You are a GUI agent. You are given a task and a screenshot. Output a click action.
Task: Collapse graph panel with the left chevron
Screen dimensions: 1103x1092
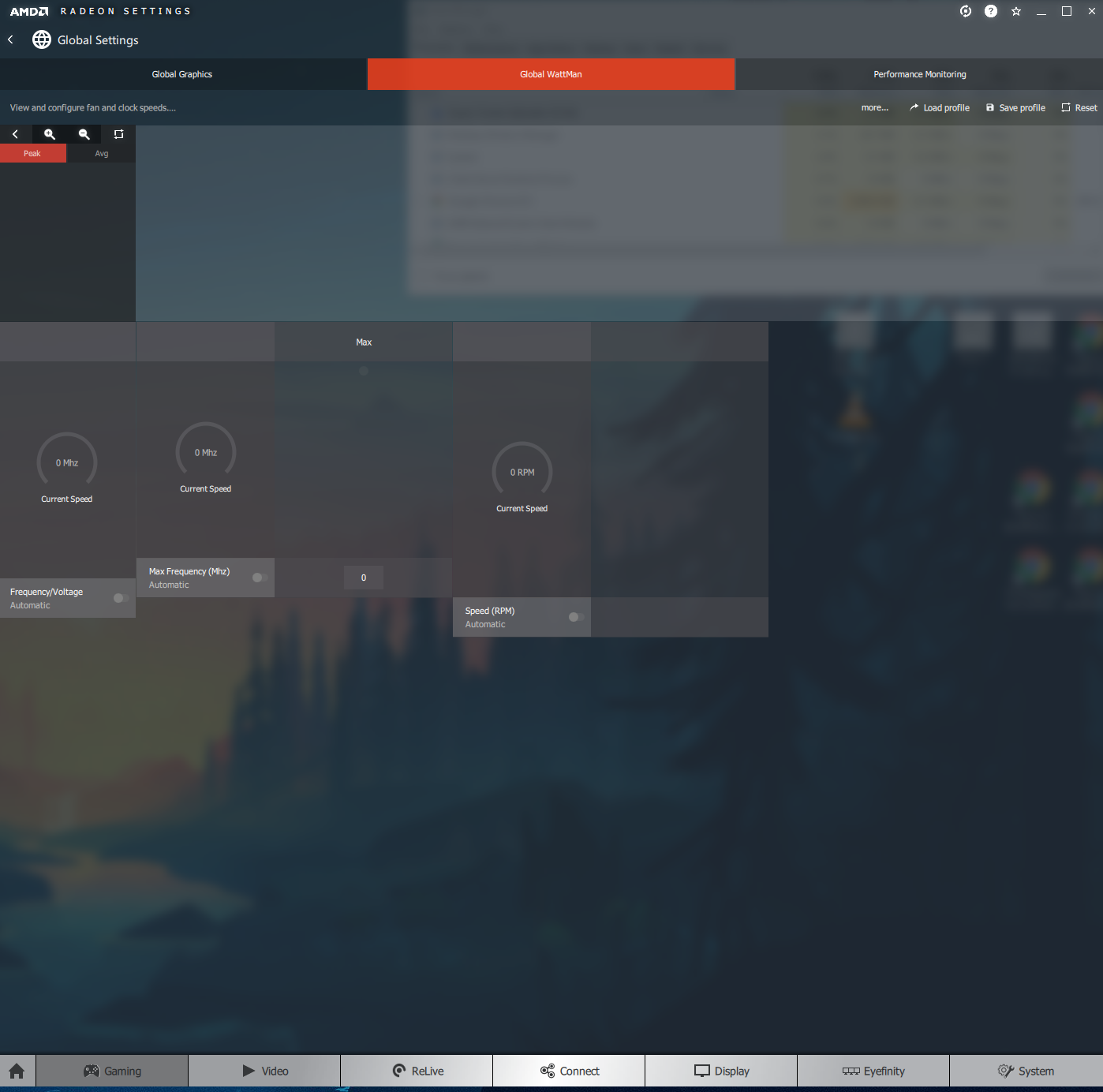(15, 134)
